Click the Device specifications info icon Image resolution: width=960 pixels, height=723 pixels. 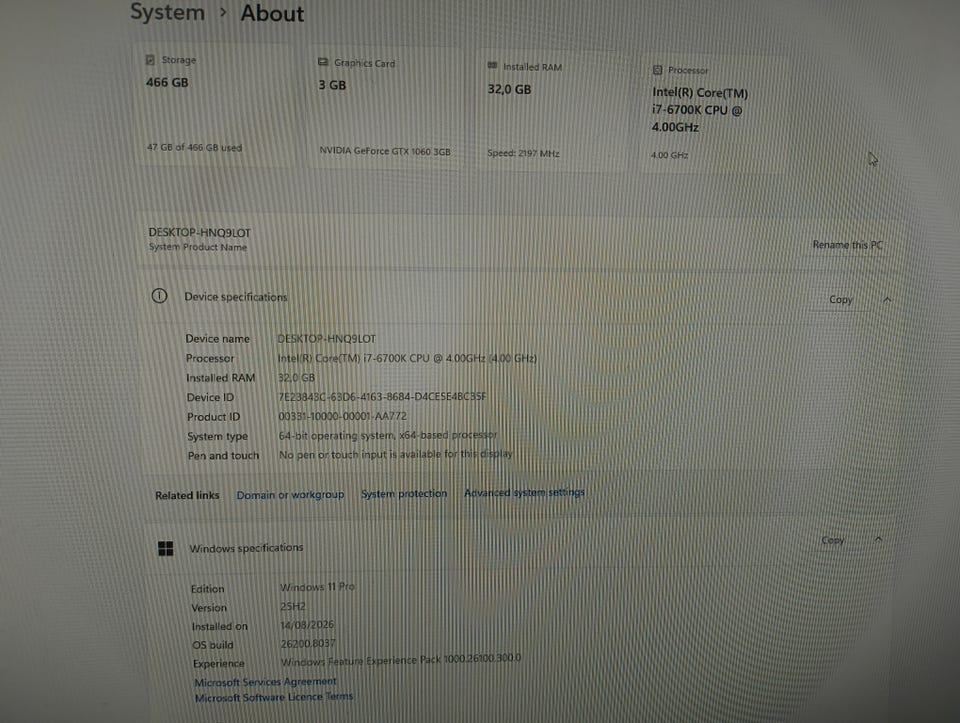pos(159,296)
